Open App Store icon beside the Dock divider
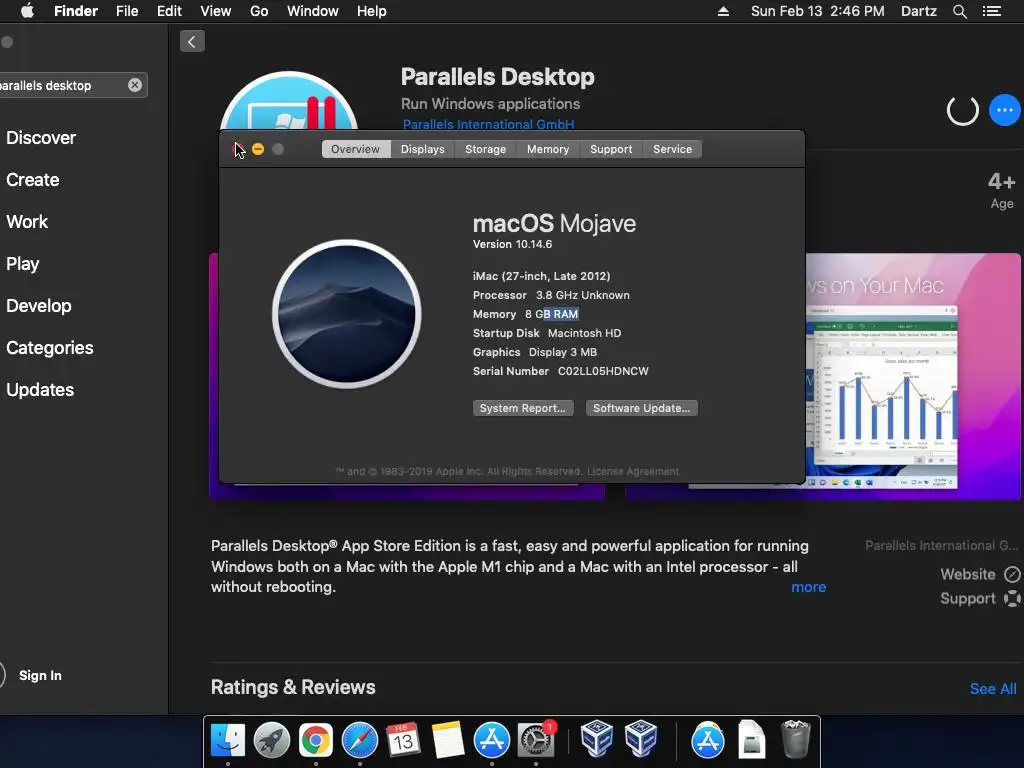 pos(707,740)
